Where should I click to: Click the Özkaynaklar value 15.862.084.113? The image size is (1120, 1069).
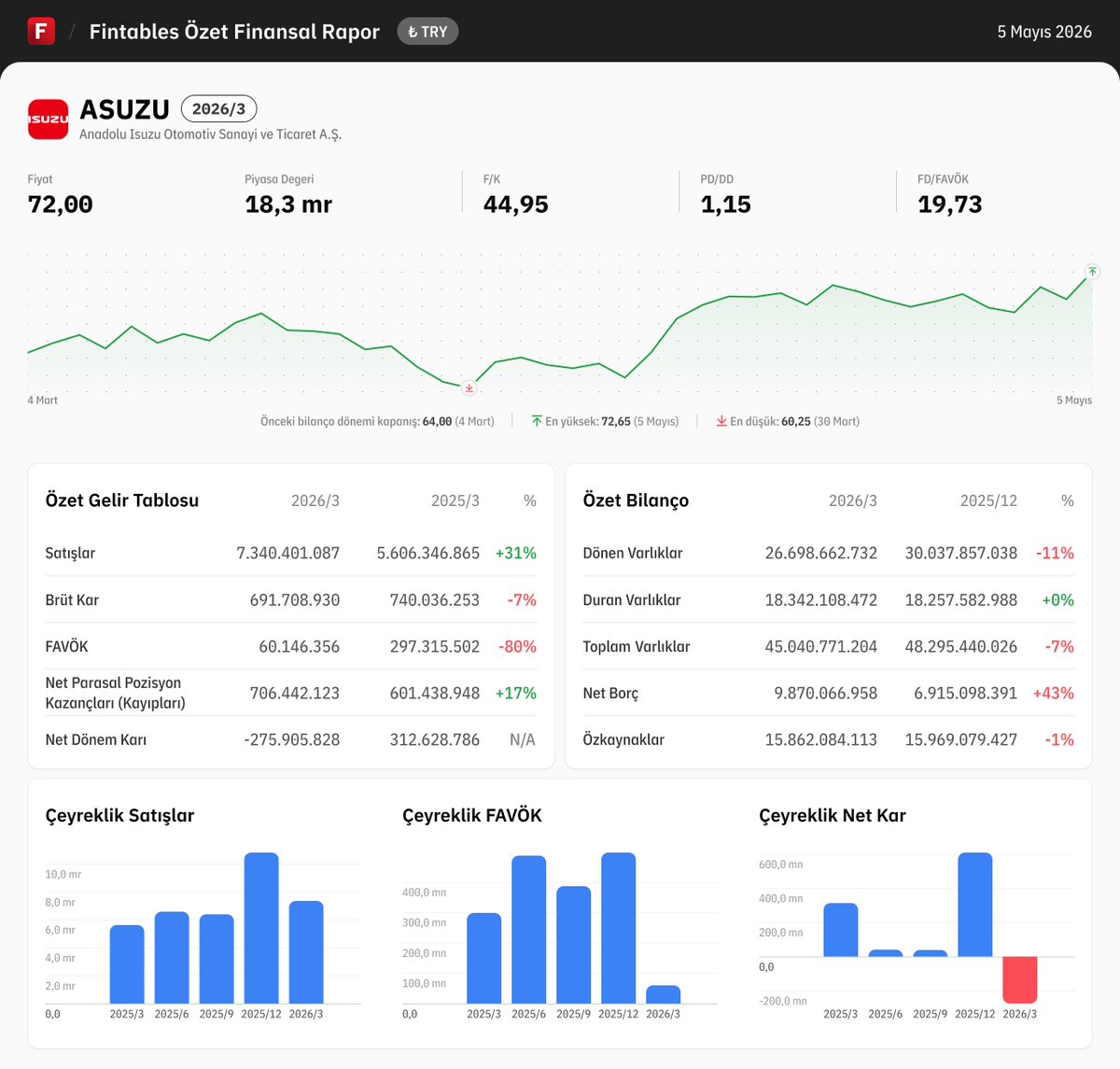(x=821, y=739)
